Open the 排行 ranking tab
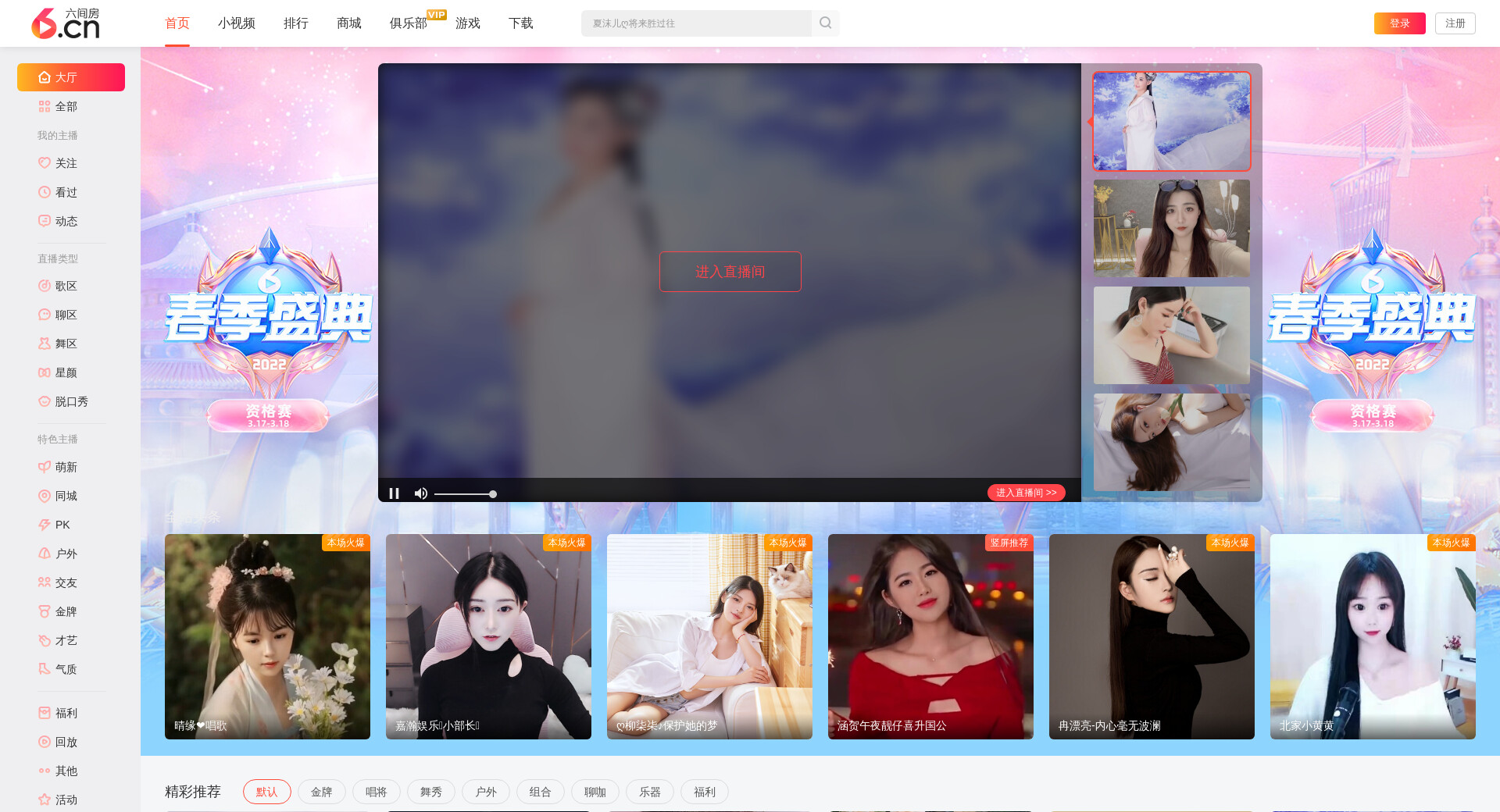1500x812 pixels. pos(296,23)
